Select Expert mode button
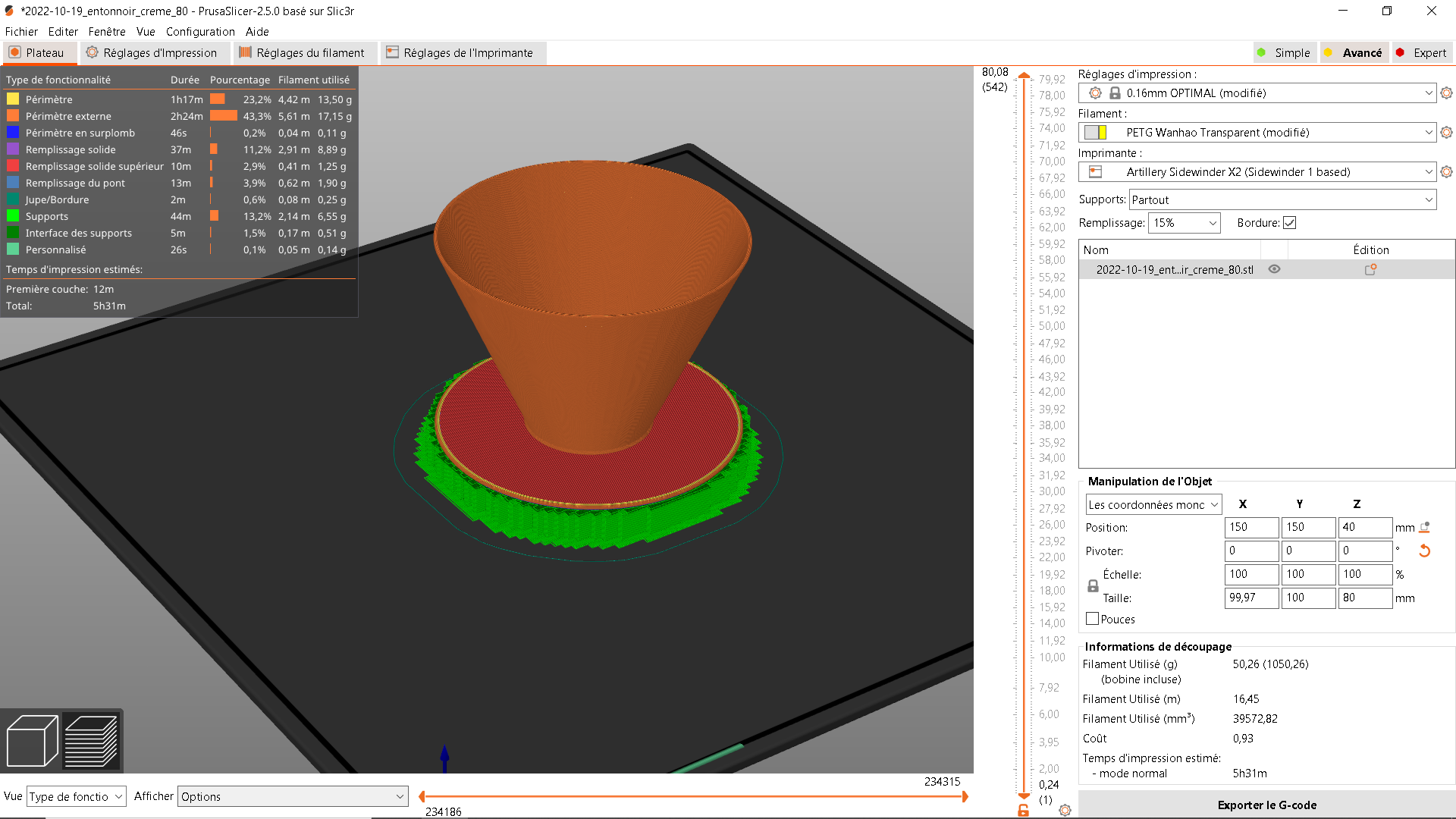Viewport: 1456px width, 819px height. pos(1421,52)
